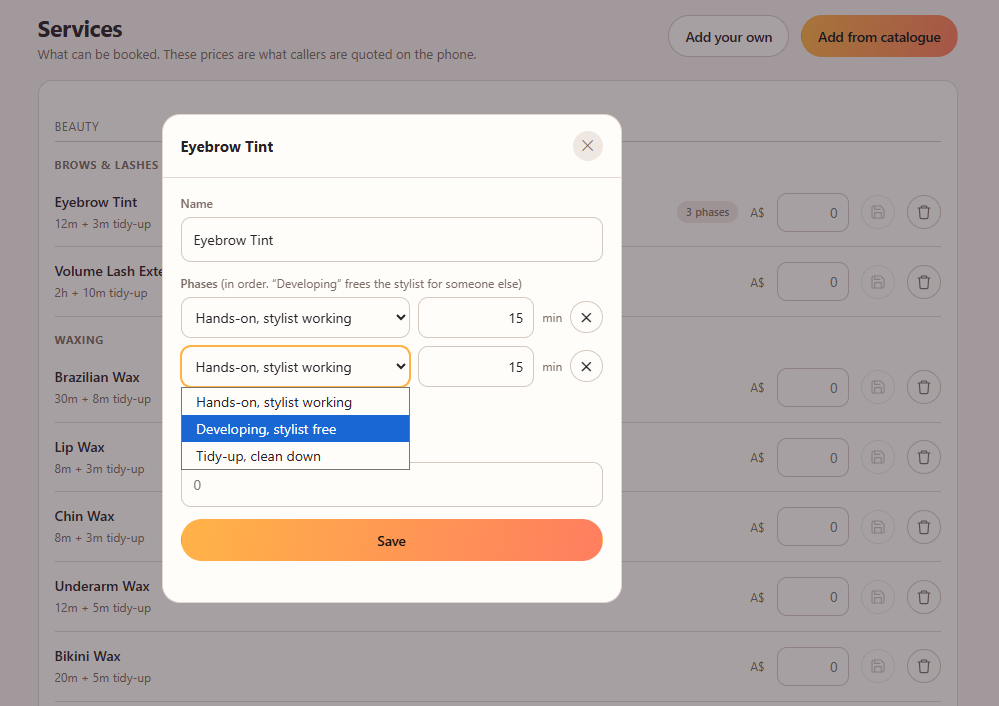Edit the service Name field

391,240
